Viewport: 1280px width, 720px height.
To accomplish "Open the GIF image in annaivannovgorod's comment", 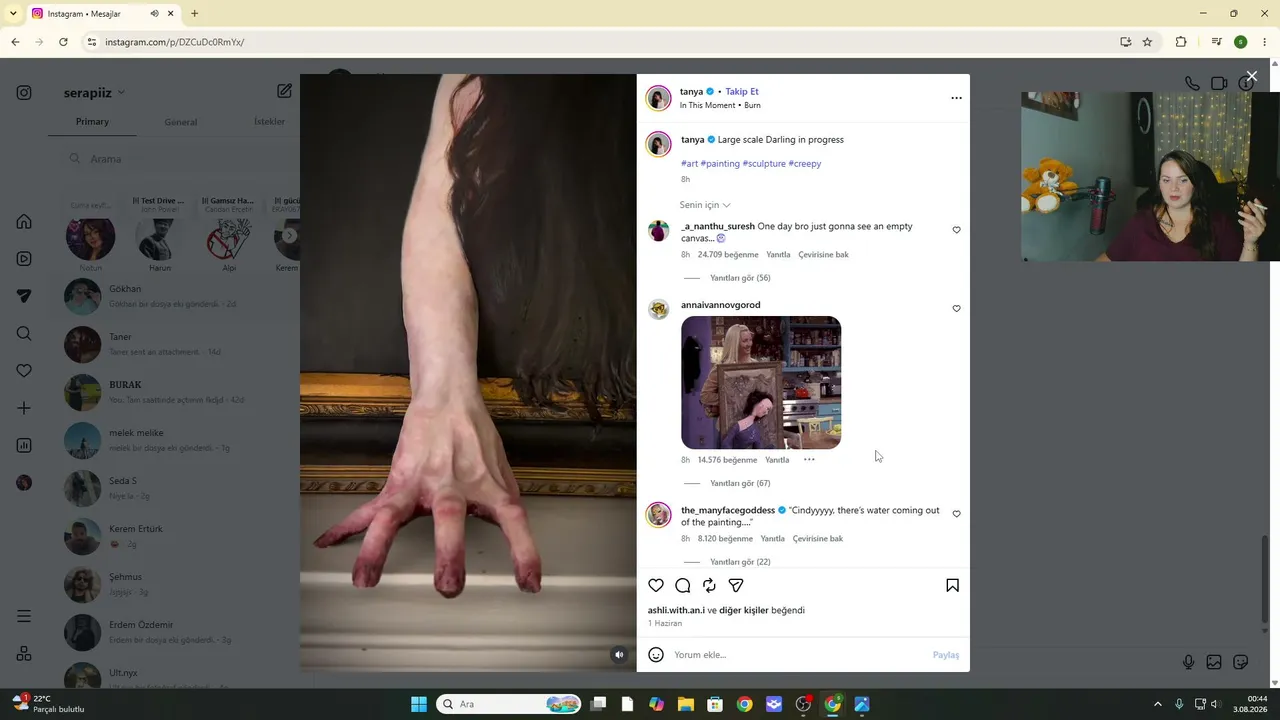I will pyautogui.click(x=761, y=383).
